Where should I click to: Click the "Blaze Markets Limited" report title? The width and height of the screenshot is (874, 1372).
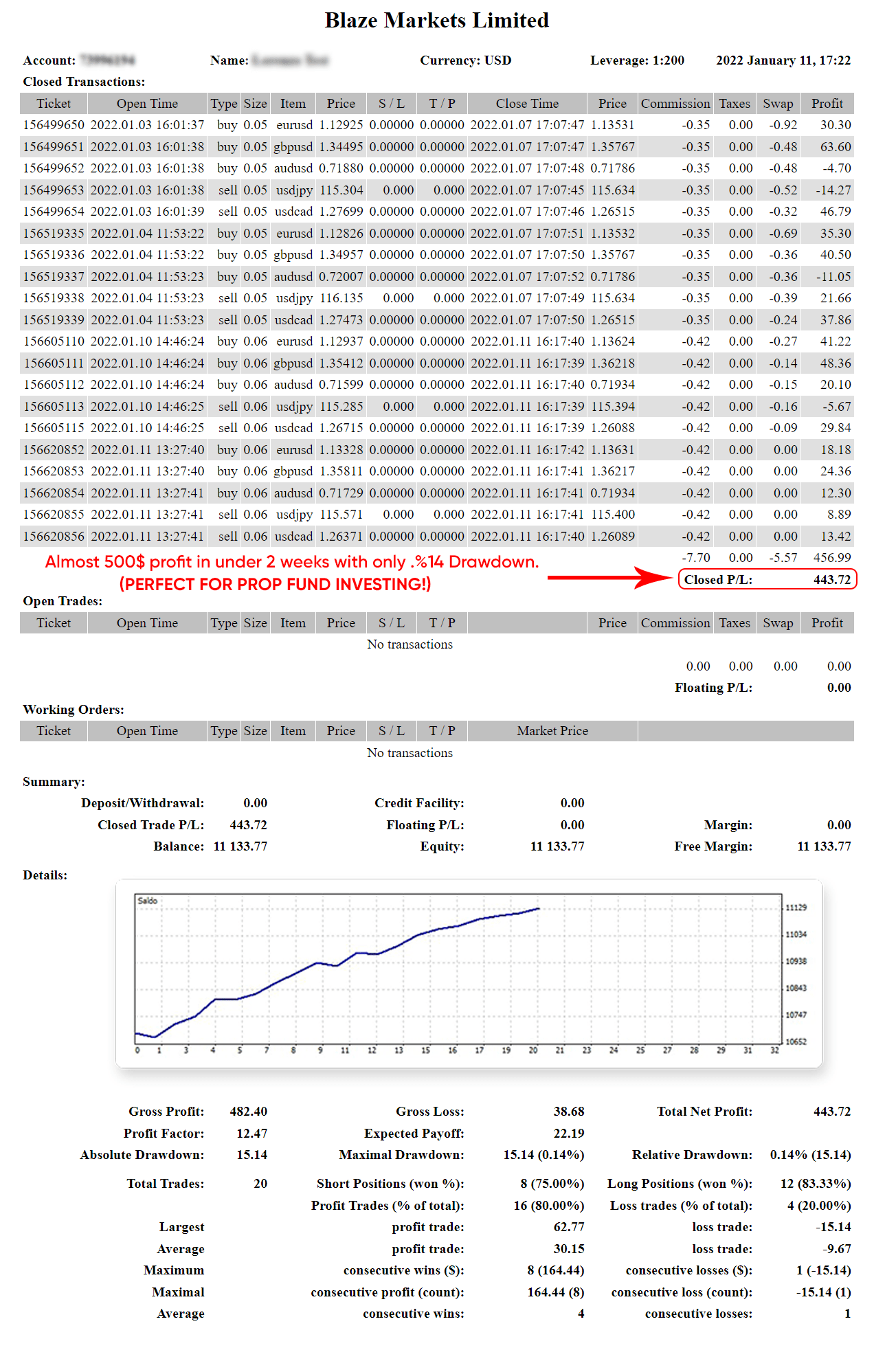pos(437,21)
